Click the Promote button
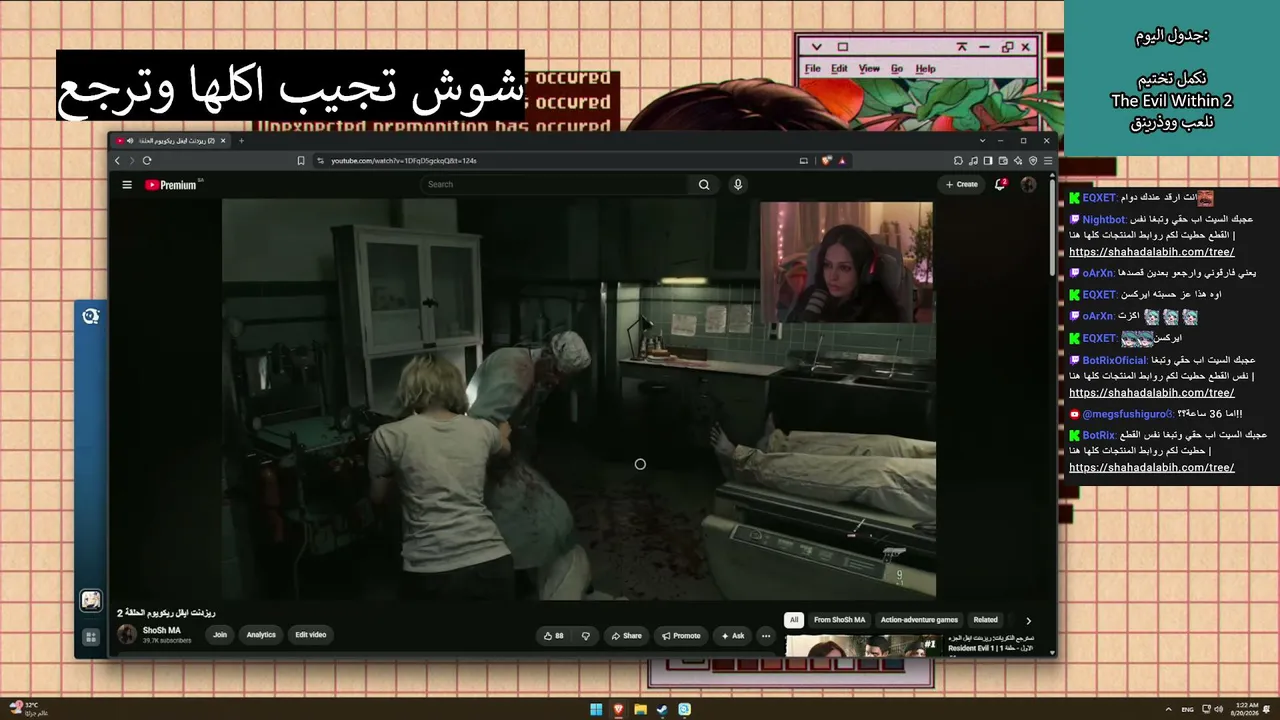 click(681, 636)
